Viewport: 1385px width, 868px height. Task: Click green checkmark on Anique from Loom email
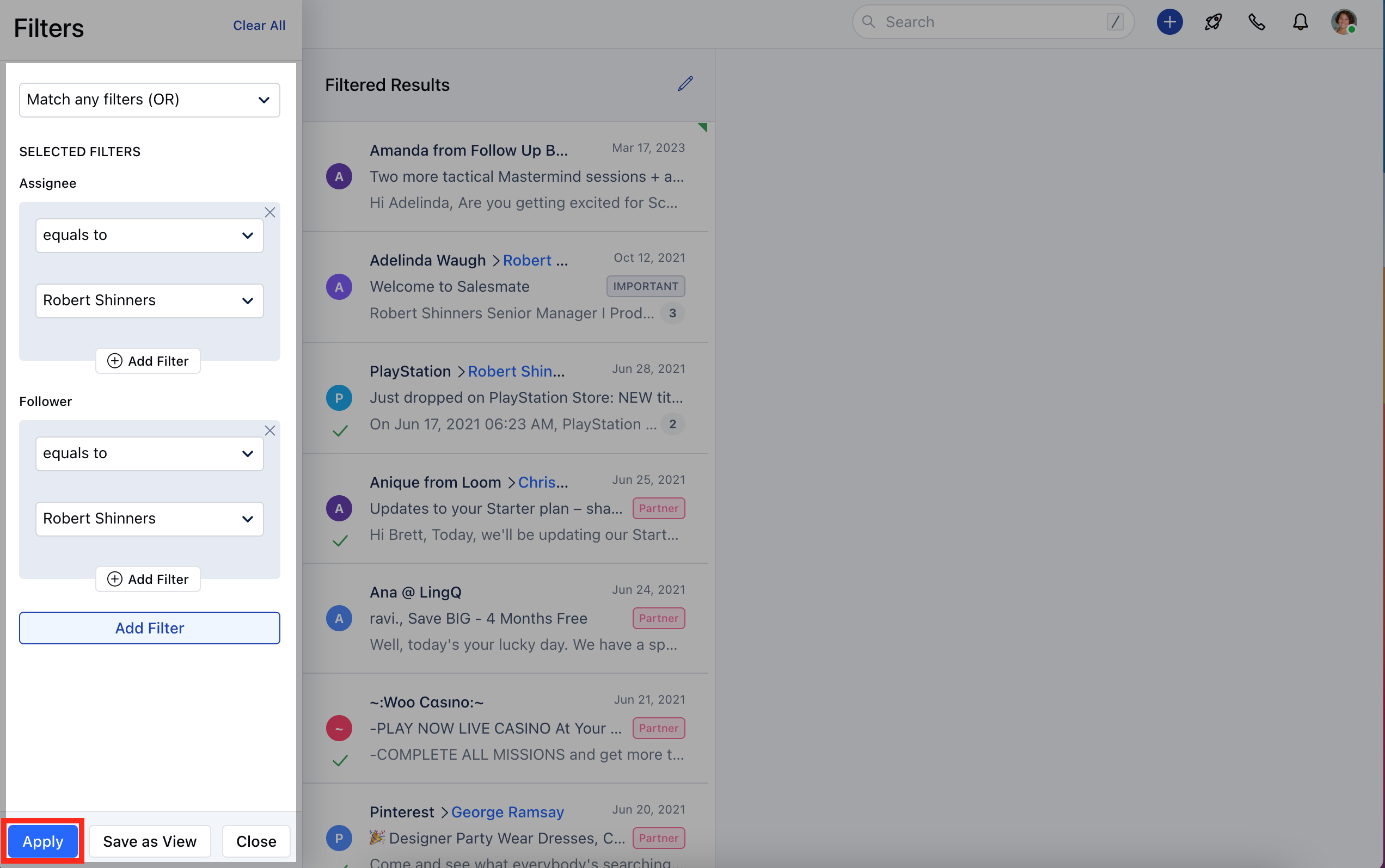point(340,541)
